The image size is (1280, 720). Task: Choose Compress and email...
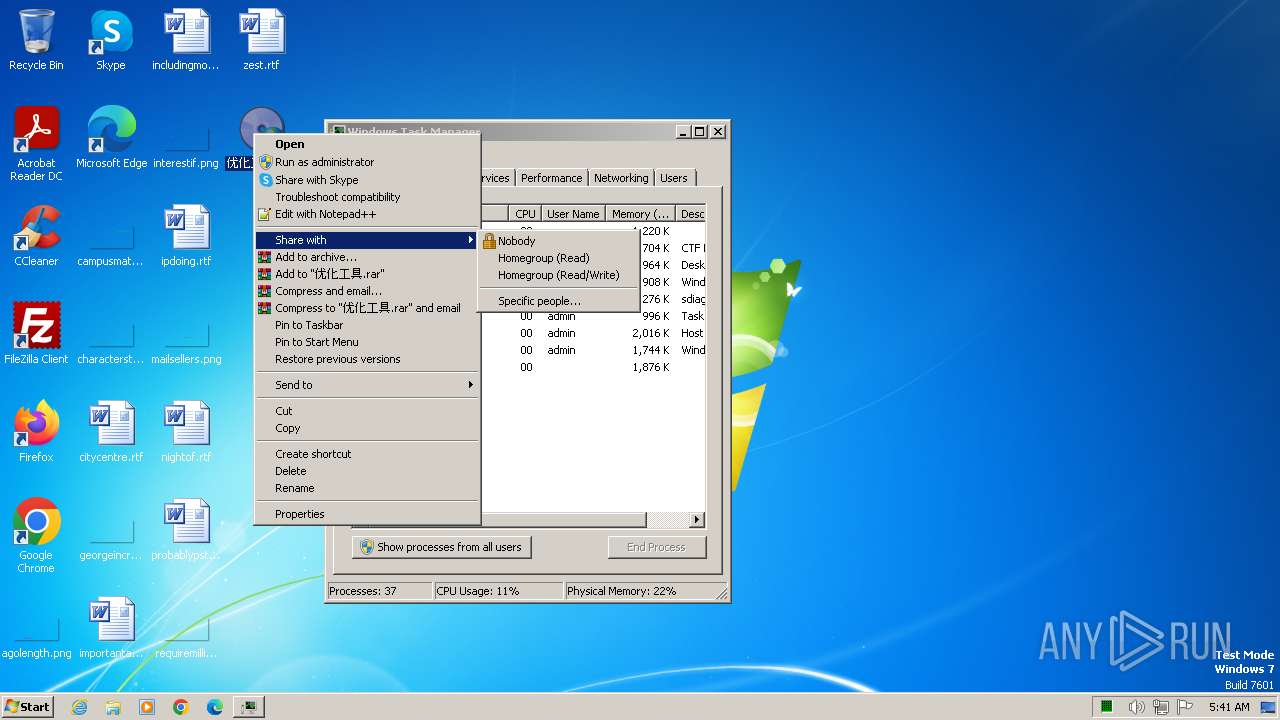pyautogui.click(x=368, y=291)
